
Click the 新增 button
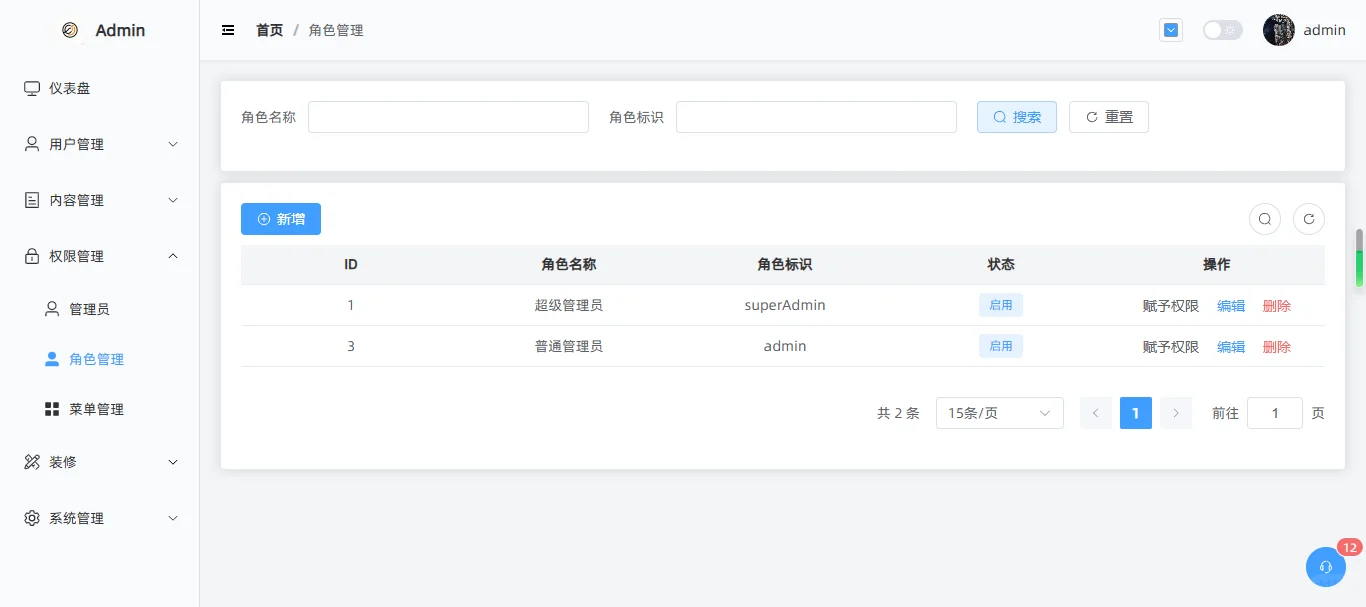click(280, 218)
